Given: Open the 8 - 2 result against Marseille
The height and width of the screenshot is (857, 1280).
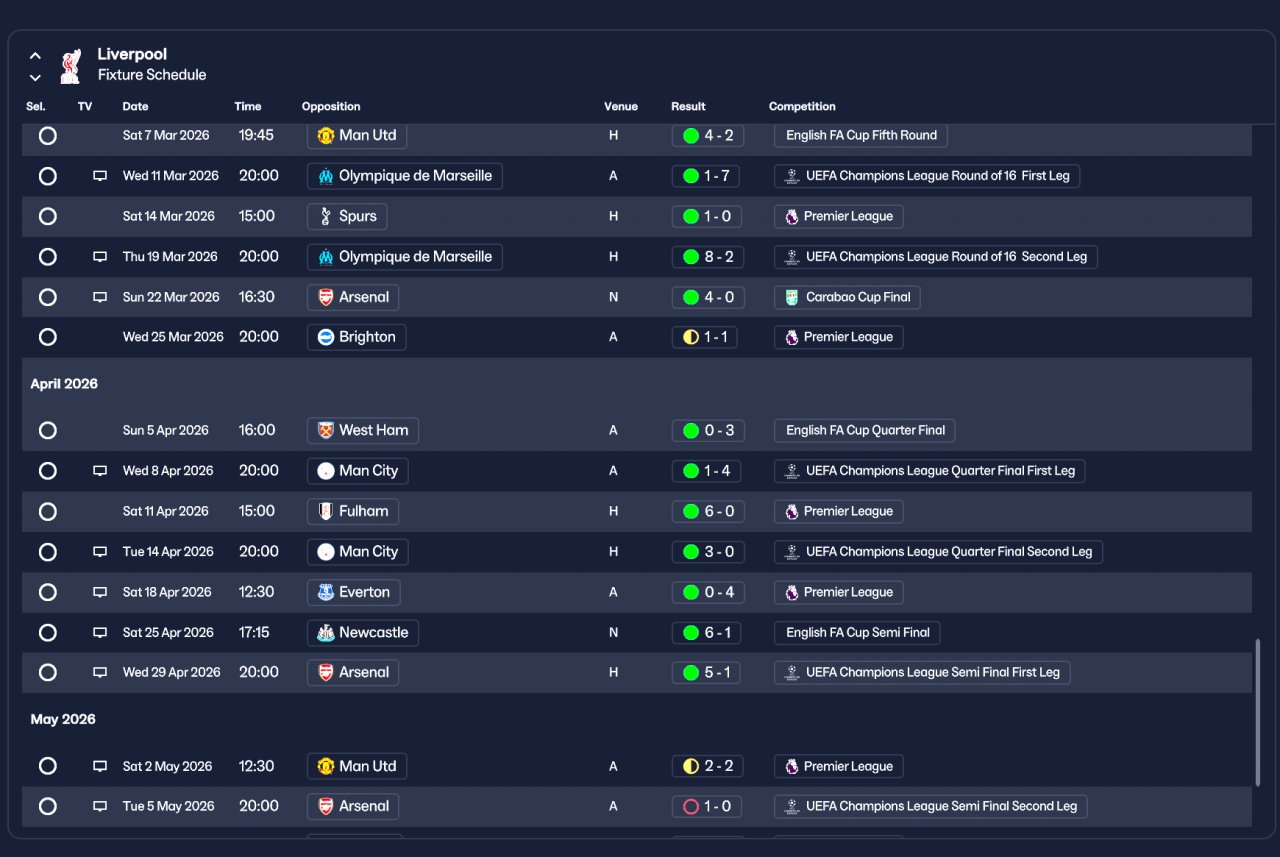Looking at the screenshot, I should point(707,257).
